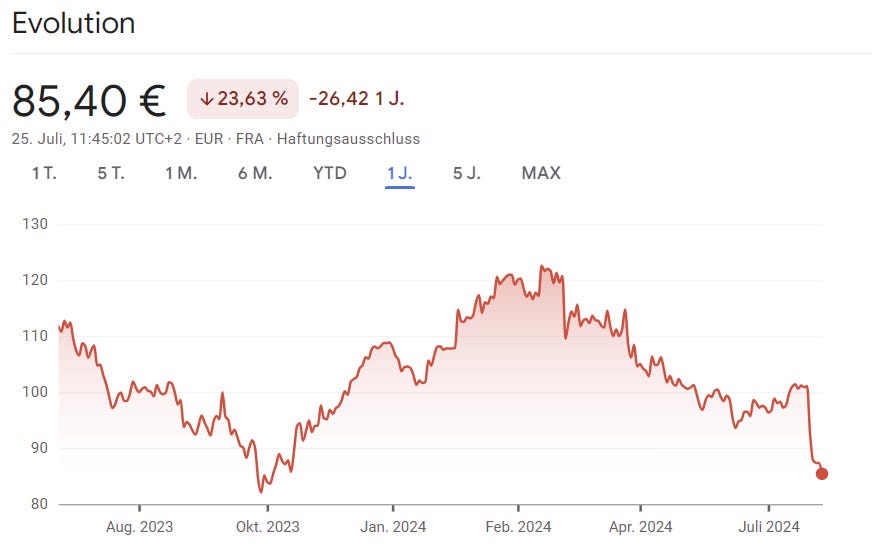This screenshot has height=552, width=872.
Task: Switch to the 5 T. range tab
Action: (111, 173)
